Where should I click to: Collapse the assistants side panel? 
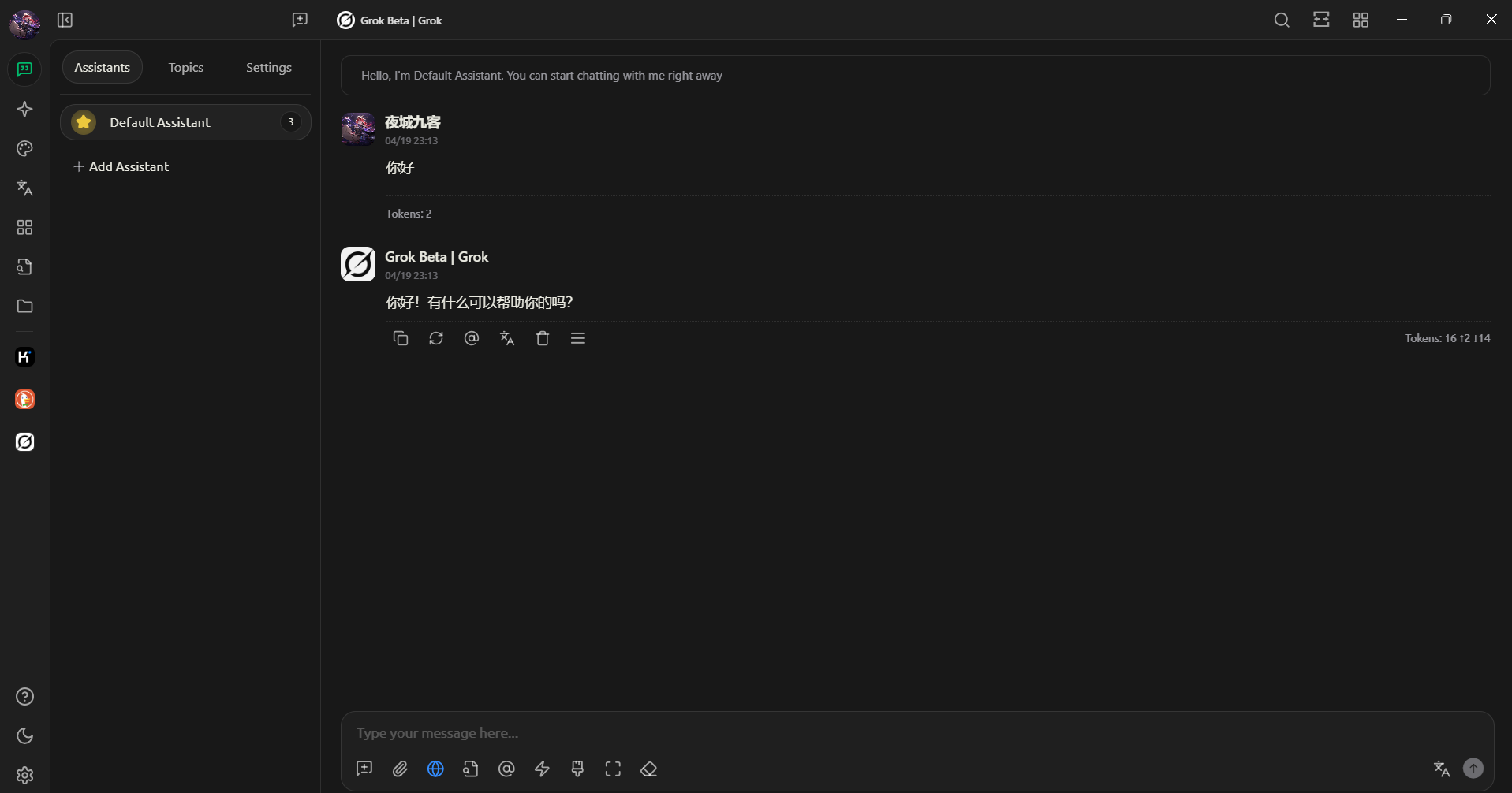click(65, 20)
